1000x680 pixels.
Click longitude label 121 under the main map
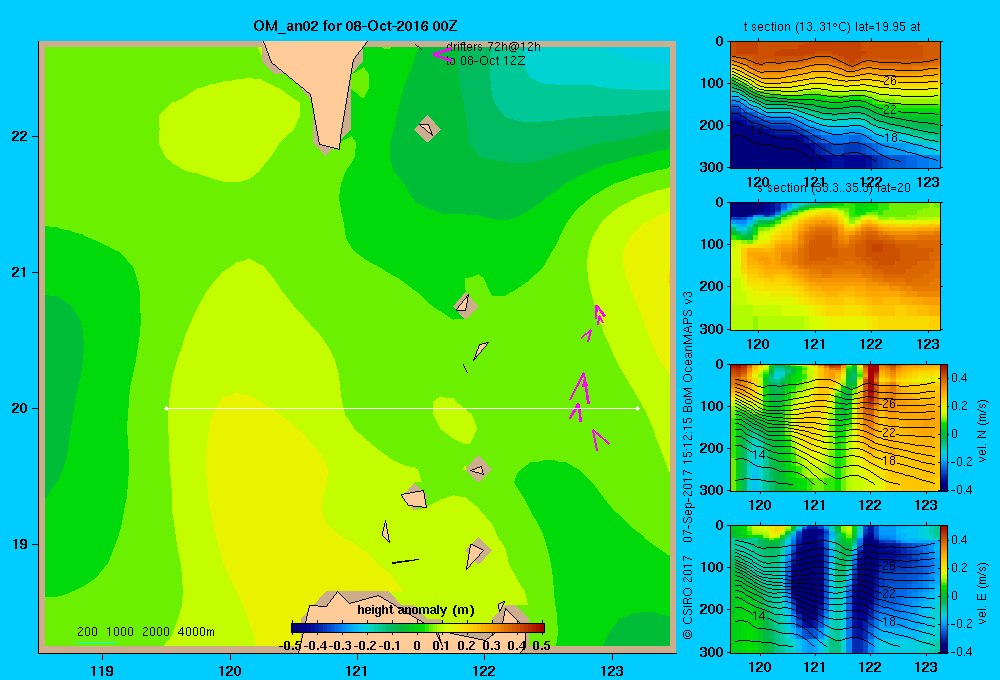[x=357, y=670]
